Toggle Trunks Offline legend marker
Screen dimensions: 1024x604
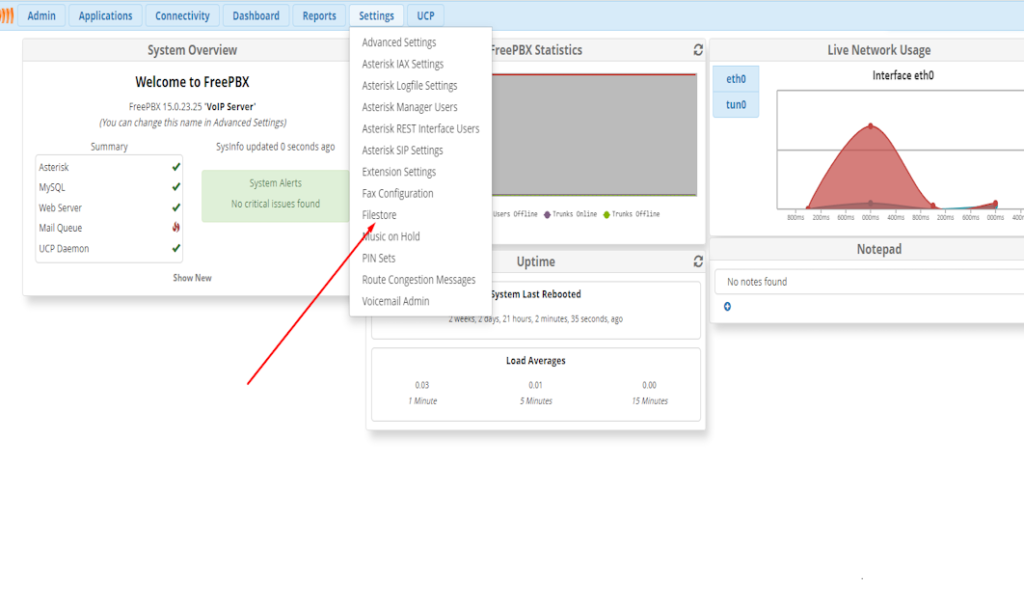coord(607,214)
